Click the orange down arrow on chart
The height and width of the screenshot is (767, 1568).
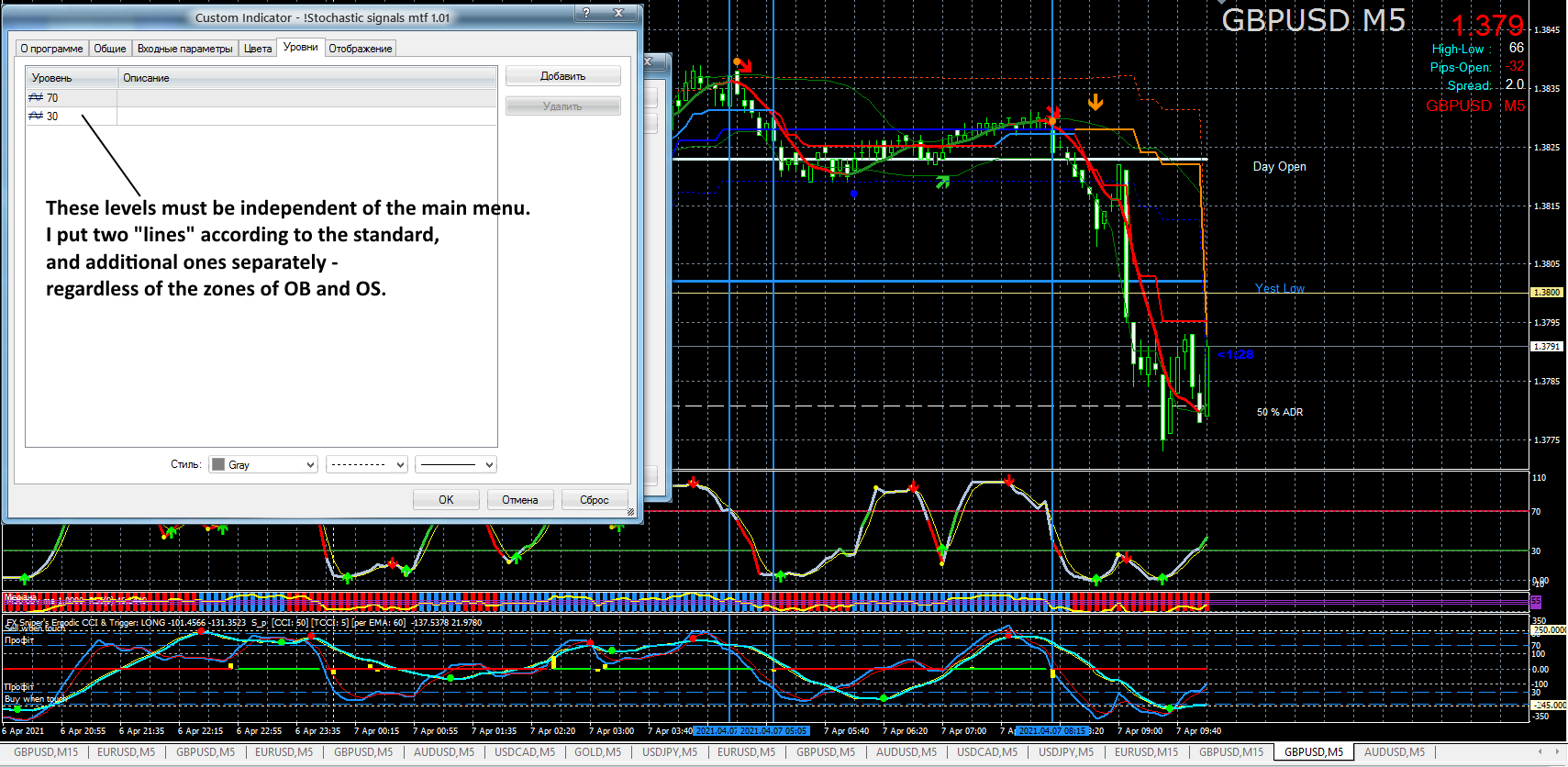(x=1095, y=102)
